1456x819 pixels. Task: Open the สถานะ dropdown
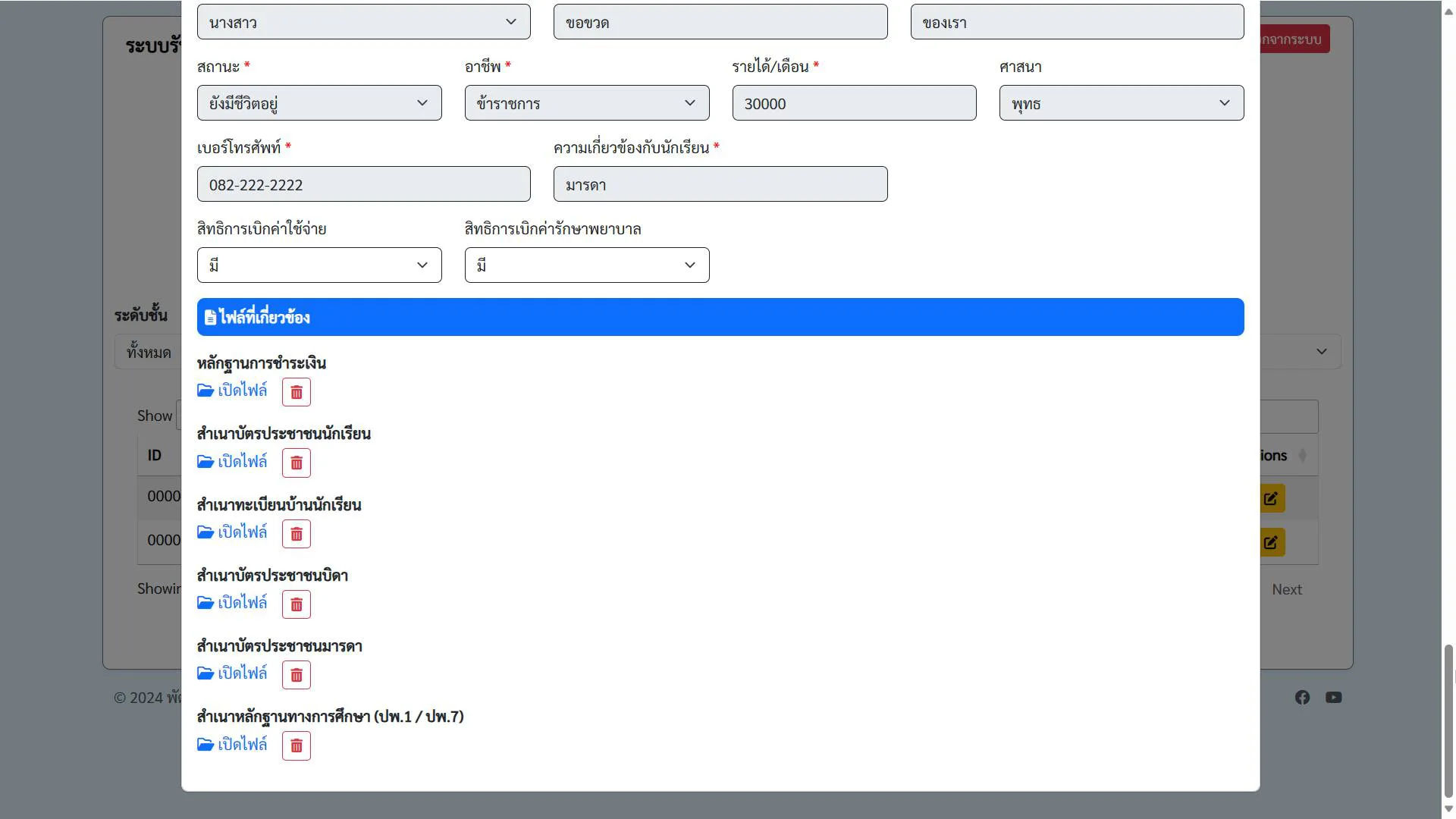coord(319,103)
